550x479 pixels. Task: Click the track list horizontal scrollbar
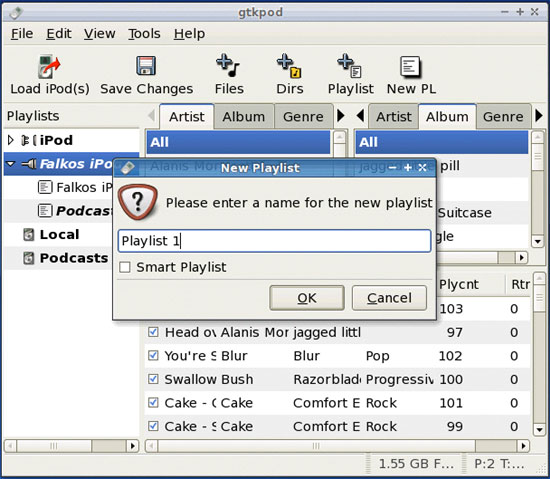[337, 446]
